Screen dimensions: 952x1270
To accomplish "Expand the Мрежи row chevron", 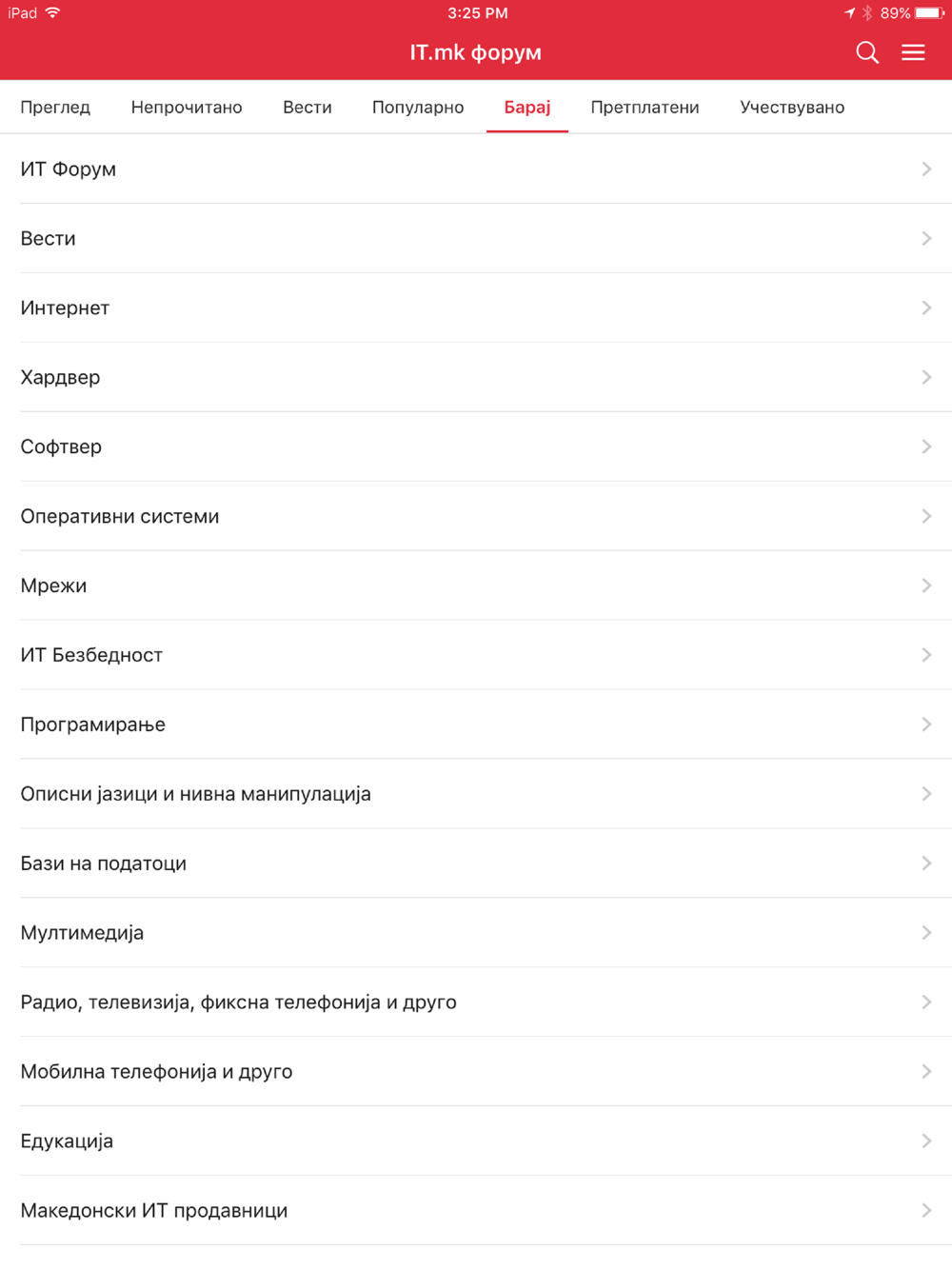I will pyautogui.click(x=926, y=585).
